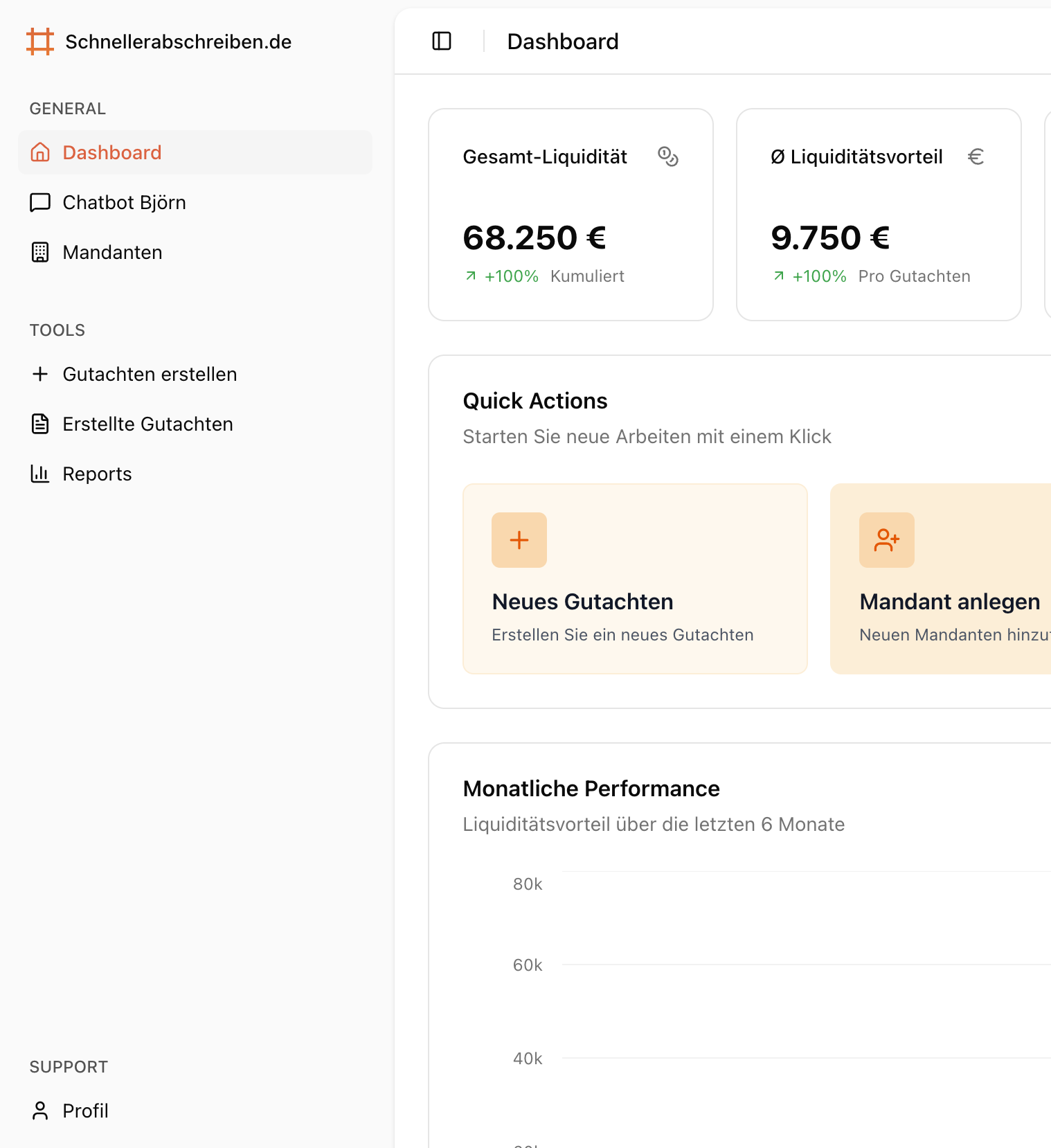Click the add-user icon on Mandant anlegen
Screen dimensions: 1051x1148
[x=887, y=540]
